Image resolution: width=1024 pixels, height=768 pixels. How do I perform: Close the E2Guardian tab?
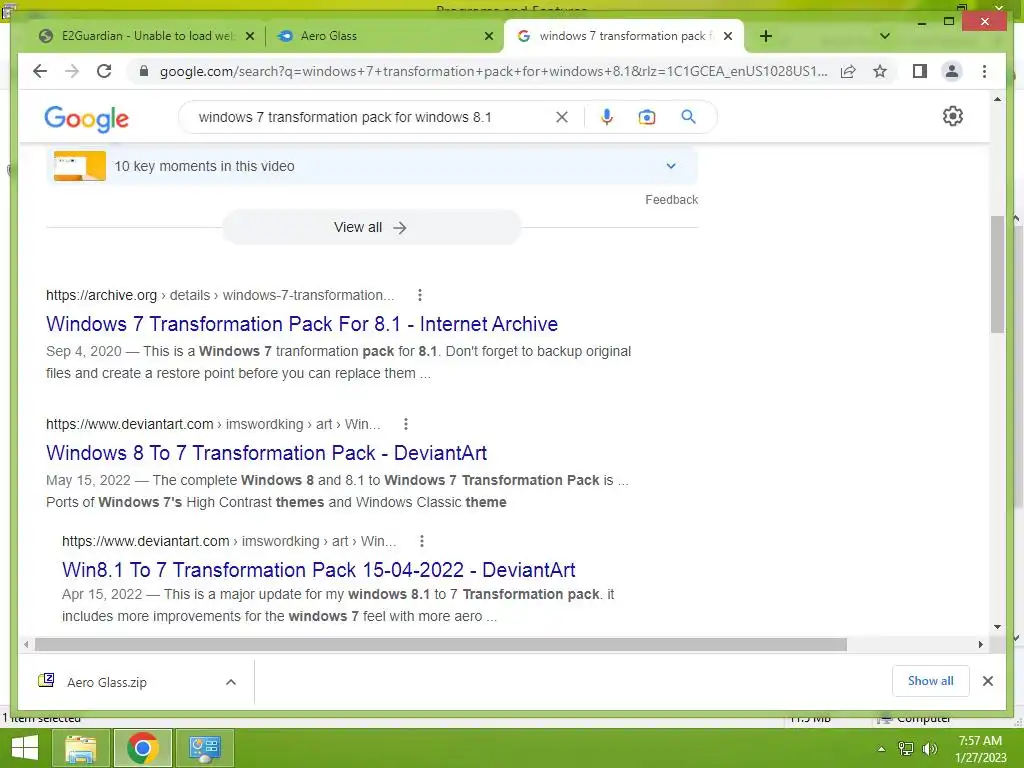coord(249,36)
